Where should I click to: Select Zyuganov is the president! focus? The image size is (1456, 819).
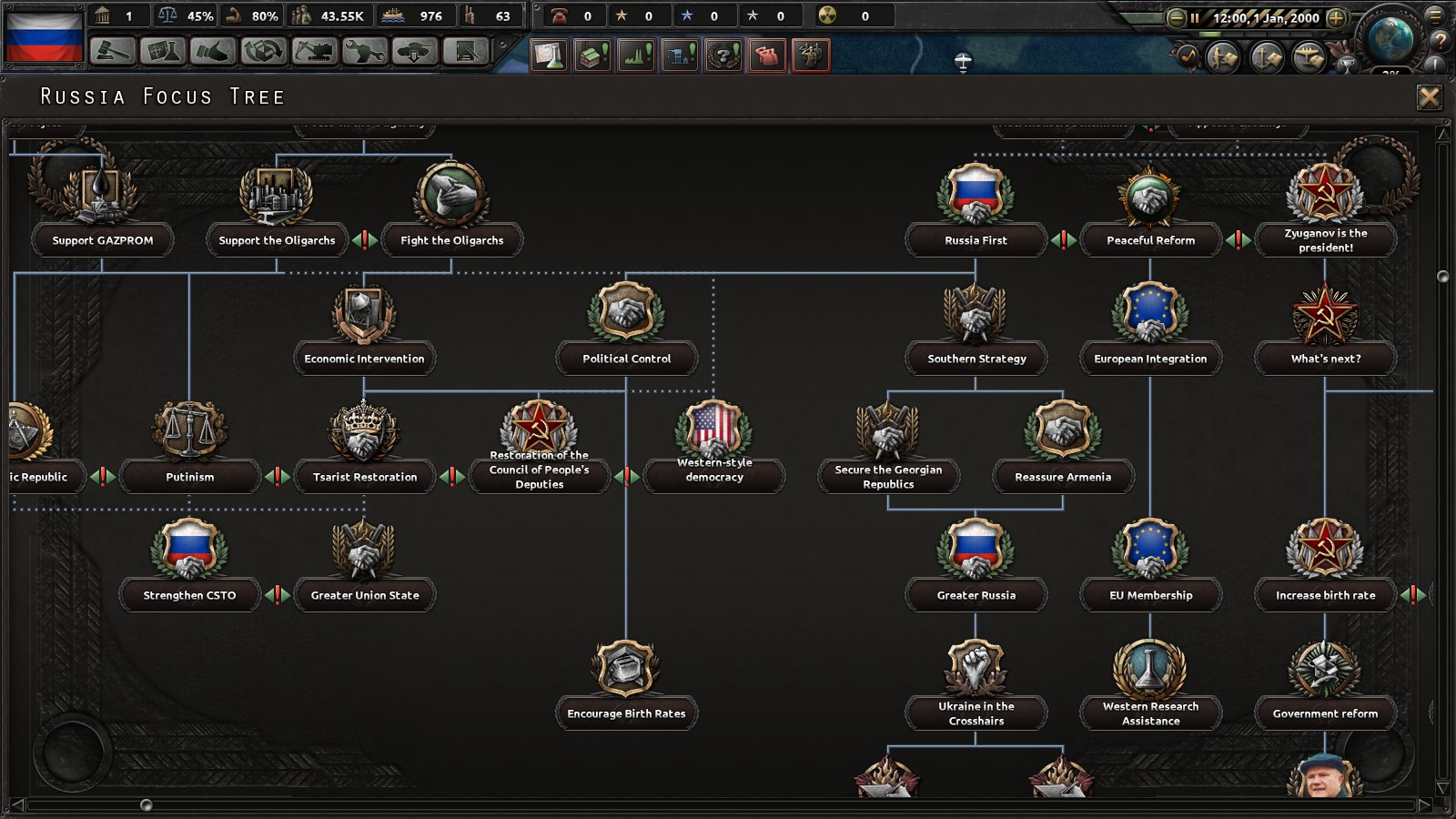click(x=1325, y=240)
